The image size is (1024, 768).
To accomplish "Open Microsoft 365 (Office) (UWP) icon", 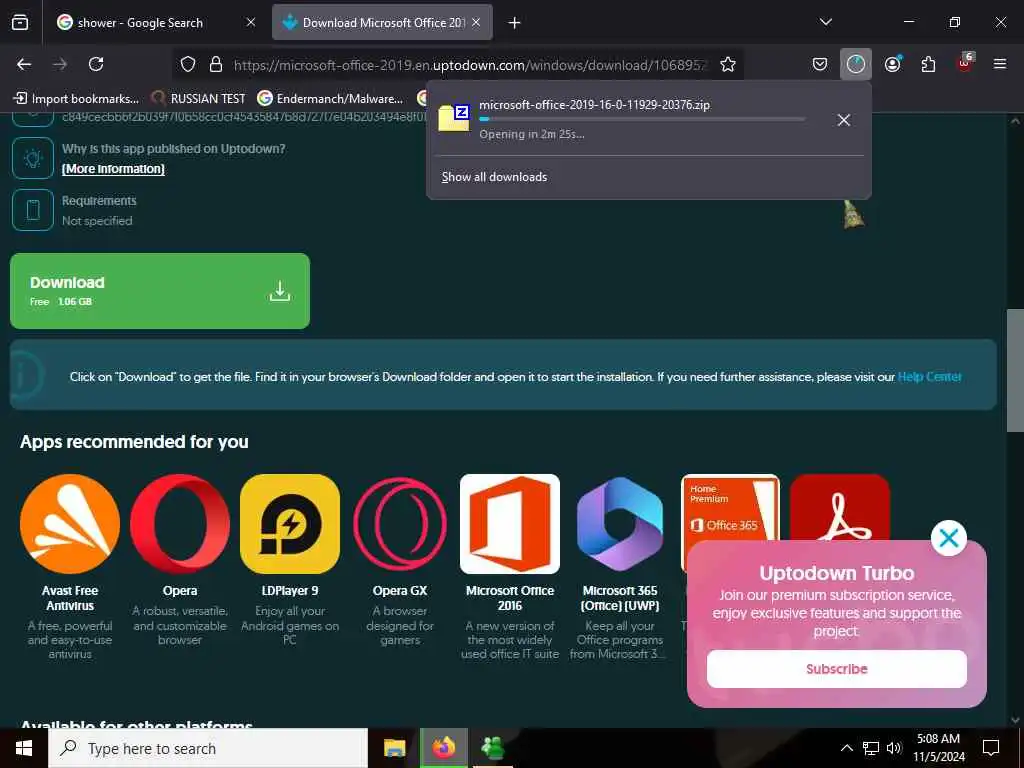I will pos(620,524).
